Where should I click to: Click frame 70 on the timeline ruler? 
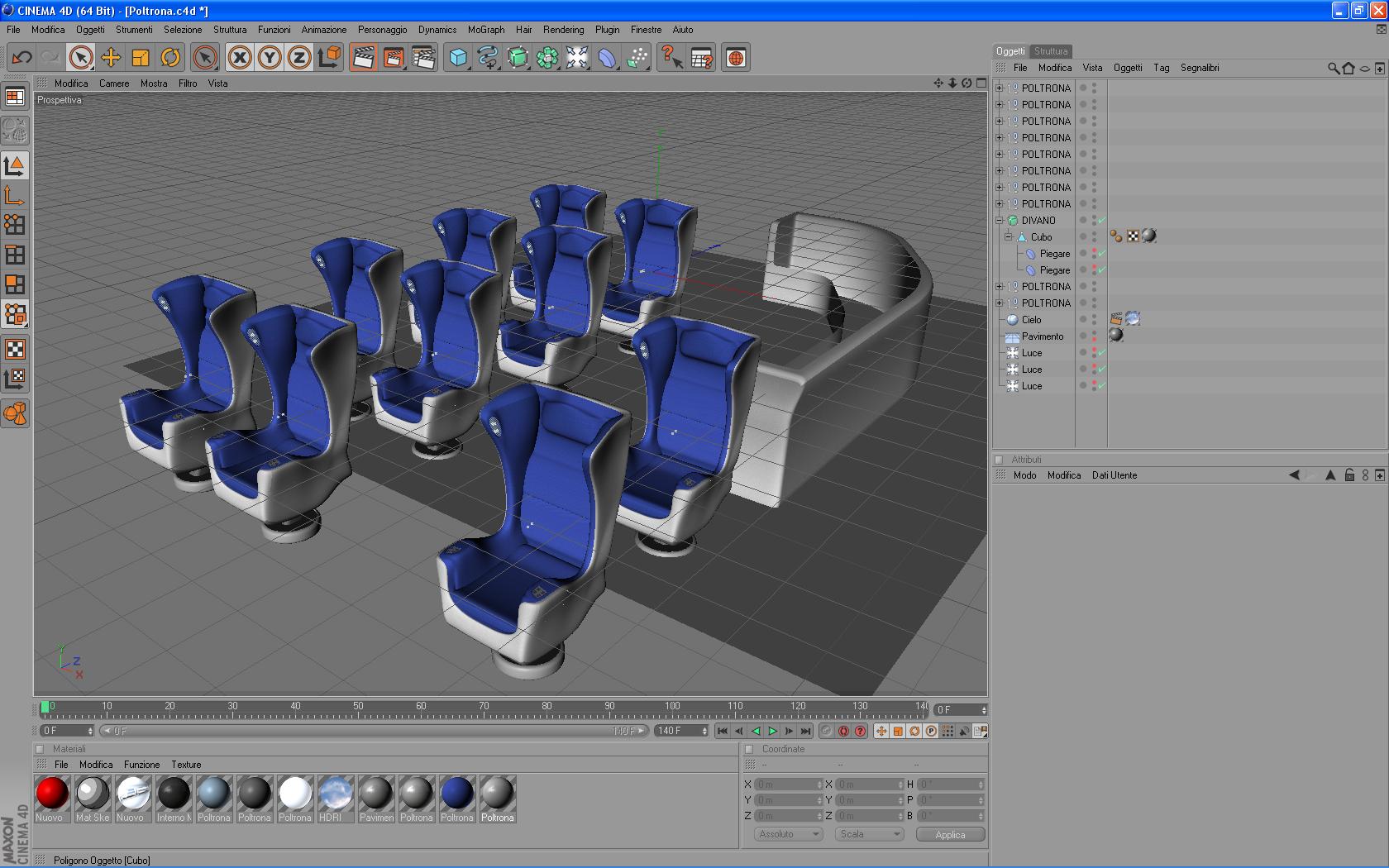point(484,709)
